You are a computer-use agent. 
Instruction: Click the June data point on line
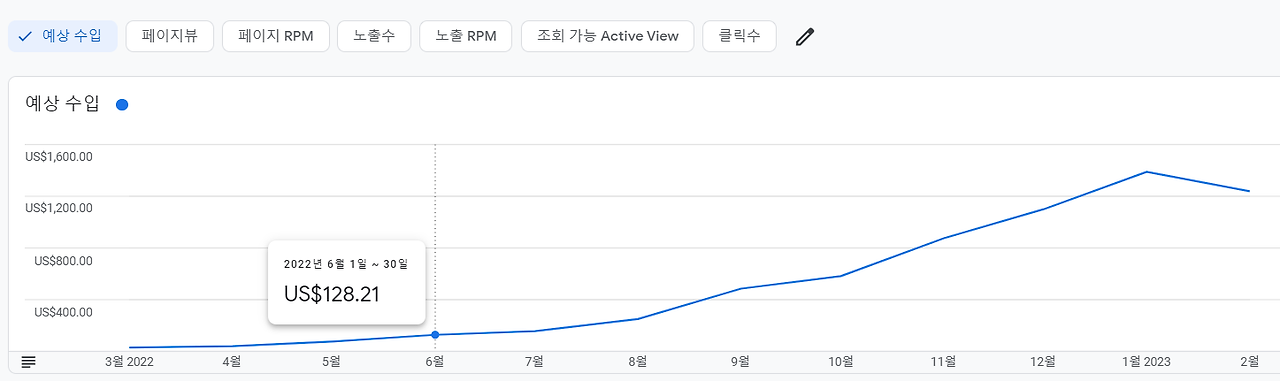tap(435, 335)
